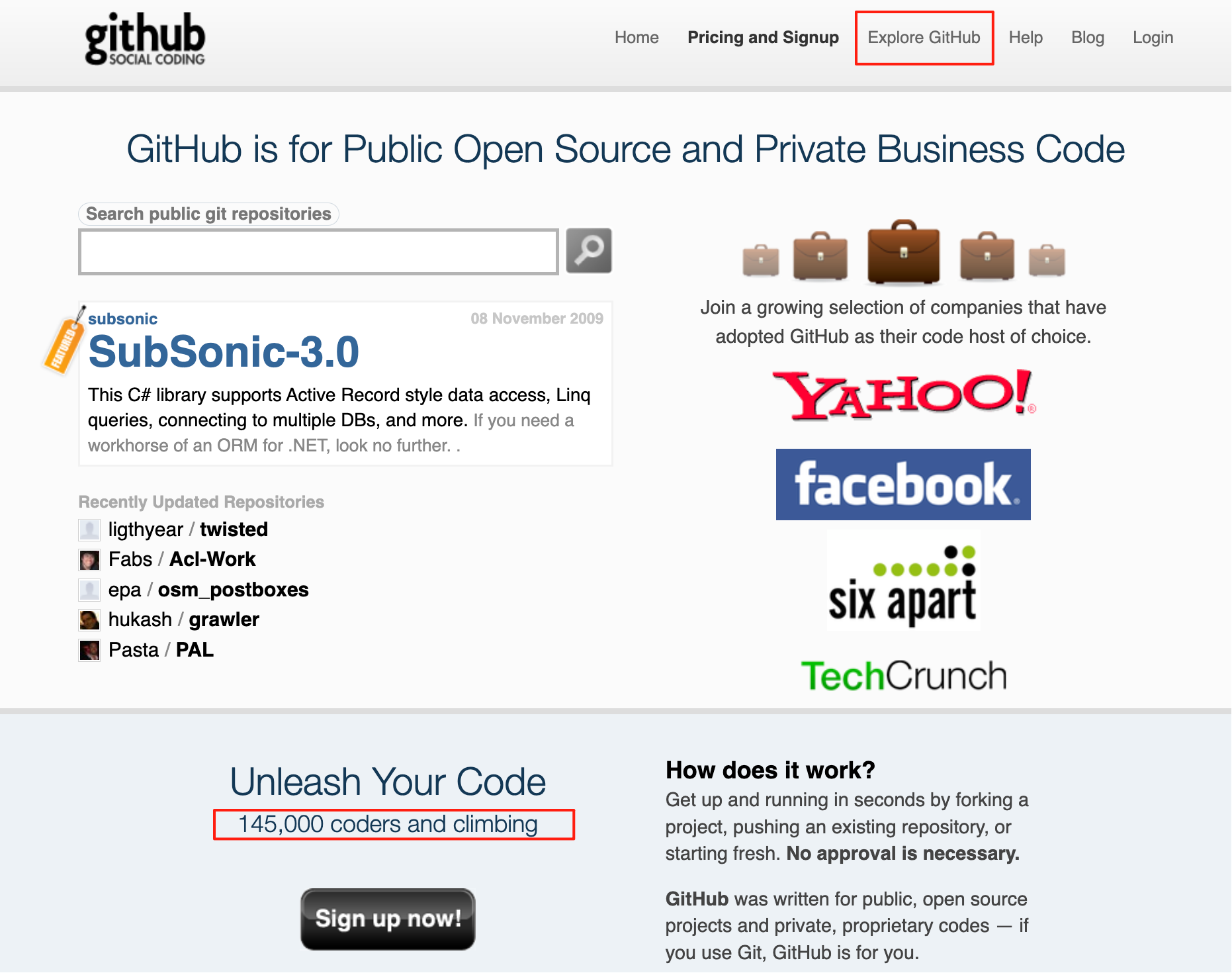The width and height of the screenshot is (1232, 973).
Task: Click the Fabs user avatar thumbnail
Action: point(89,560)
